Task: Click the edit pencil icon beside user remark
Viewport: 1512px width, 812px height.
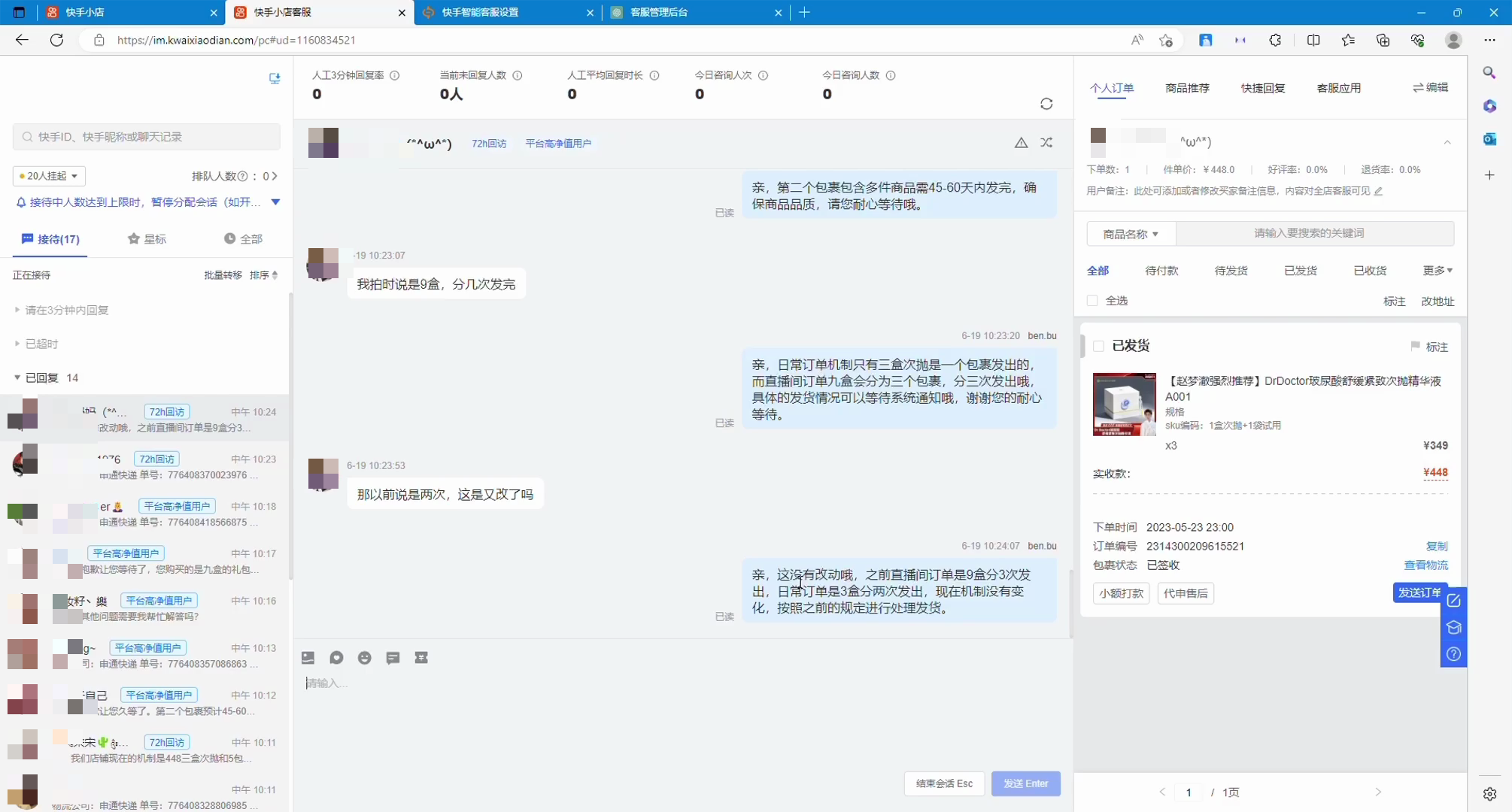Action: pos(1379,191)
